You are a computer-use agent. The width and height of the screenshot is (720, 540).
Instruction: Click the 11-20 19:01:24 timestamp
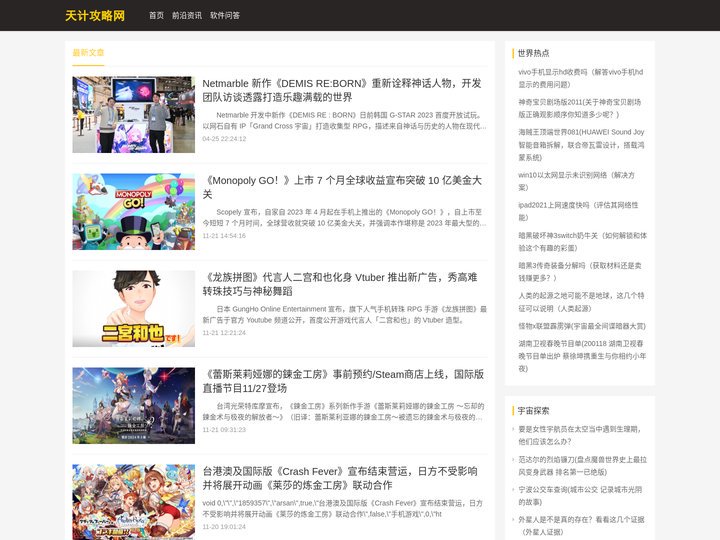[224, 527]
